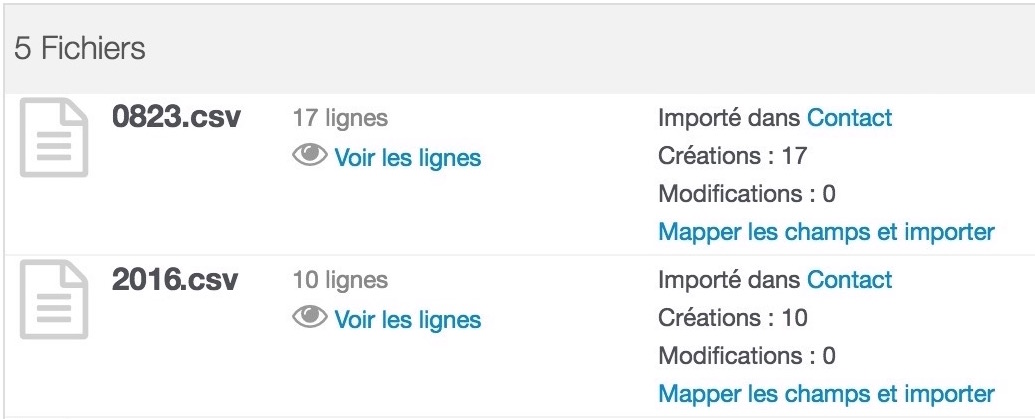1035x419 pixels.
Task: Click the 'Importé dans' text for 2016.csv
Action: point(729,280)
